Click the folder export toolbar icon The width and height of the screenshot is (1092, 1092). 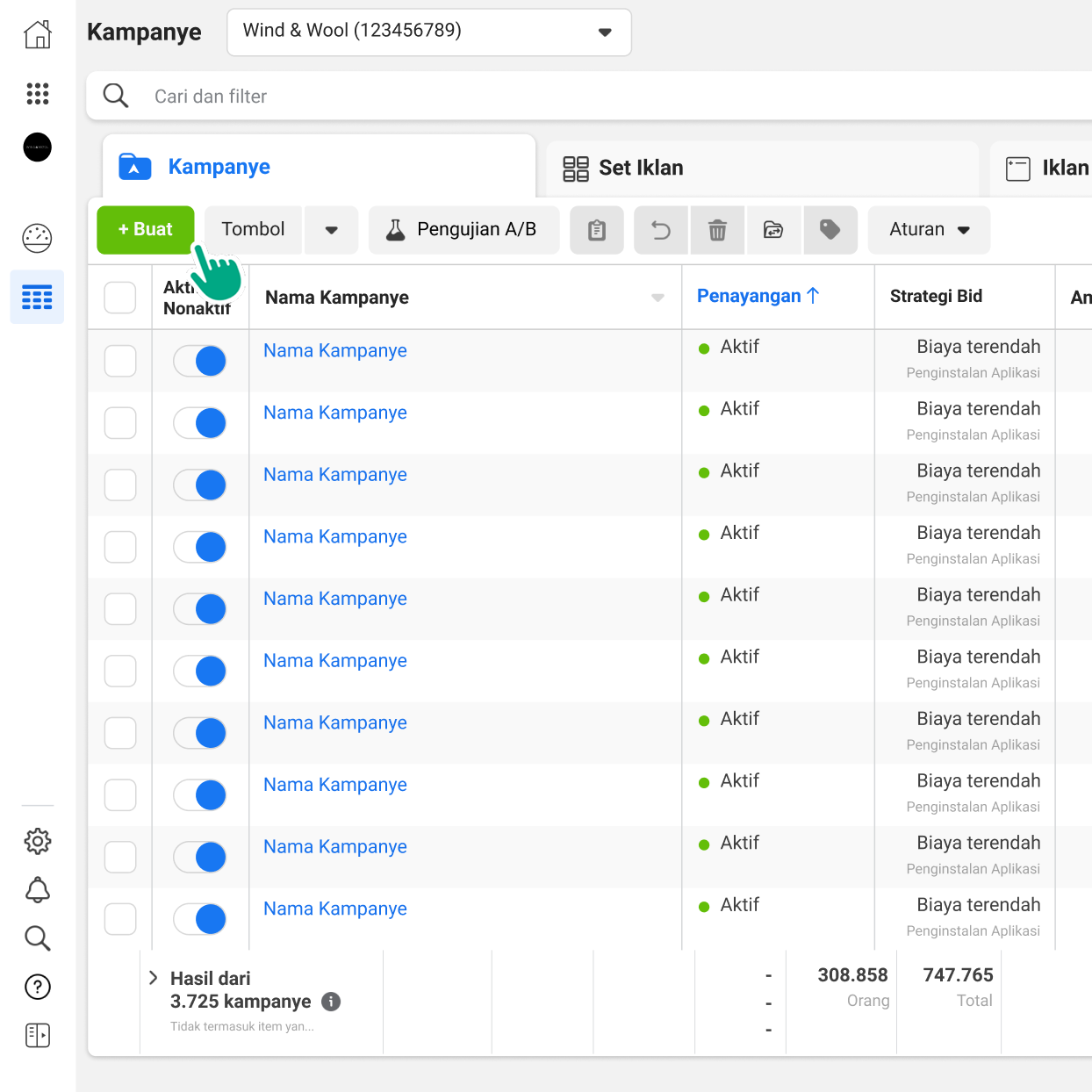(773, 230)
